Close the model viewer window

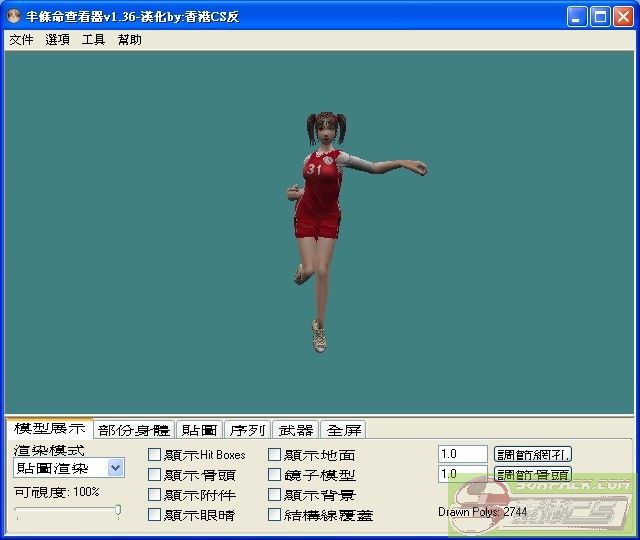click(624, 16)
